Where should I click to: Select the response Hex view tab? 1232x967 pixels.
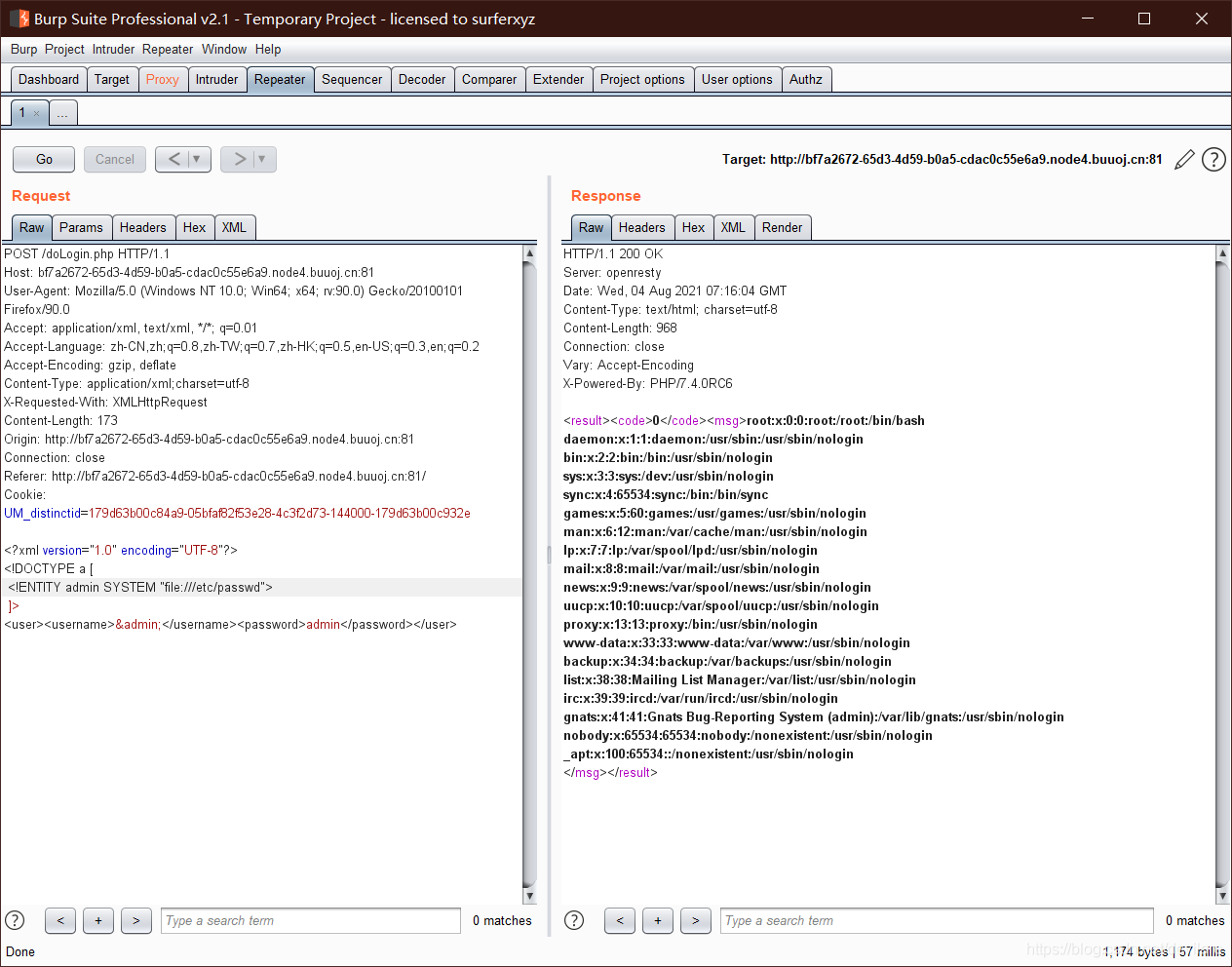(x=694, y=228)
